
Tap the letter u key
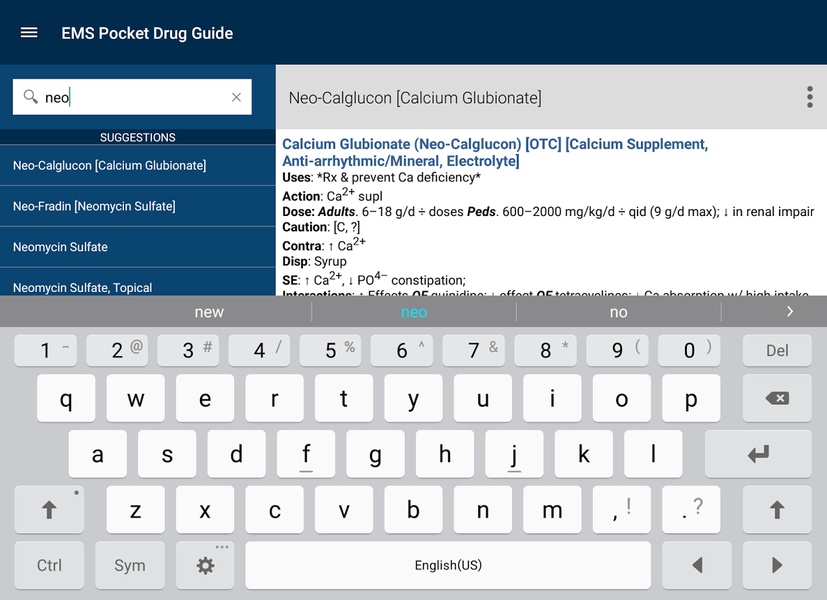(x=483, y=398)
